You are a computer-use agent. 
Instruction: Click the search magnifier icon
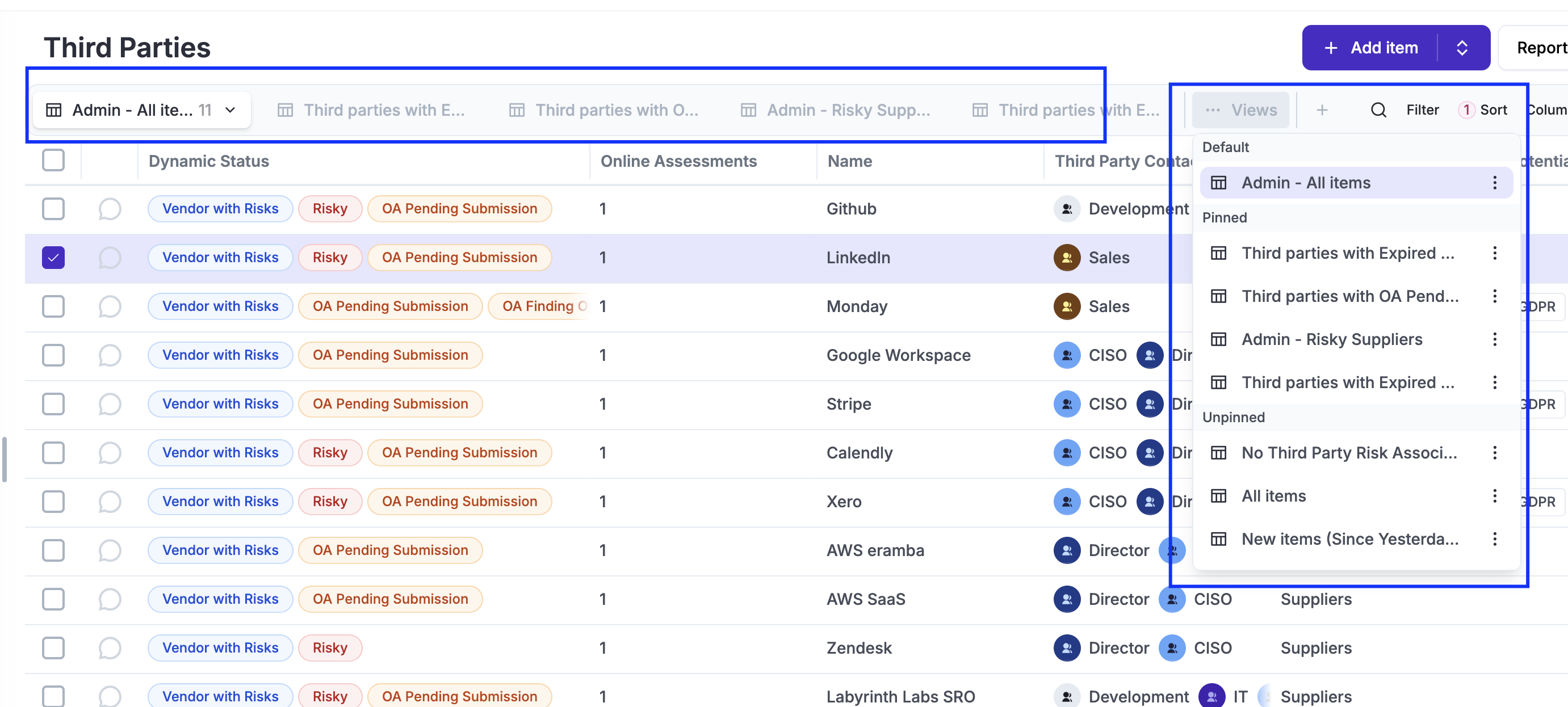(1378, 110)
